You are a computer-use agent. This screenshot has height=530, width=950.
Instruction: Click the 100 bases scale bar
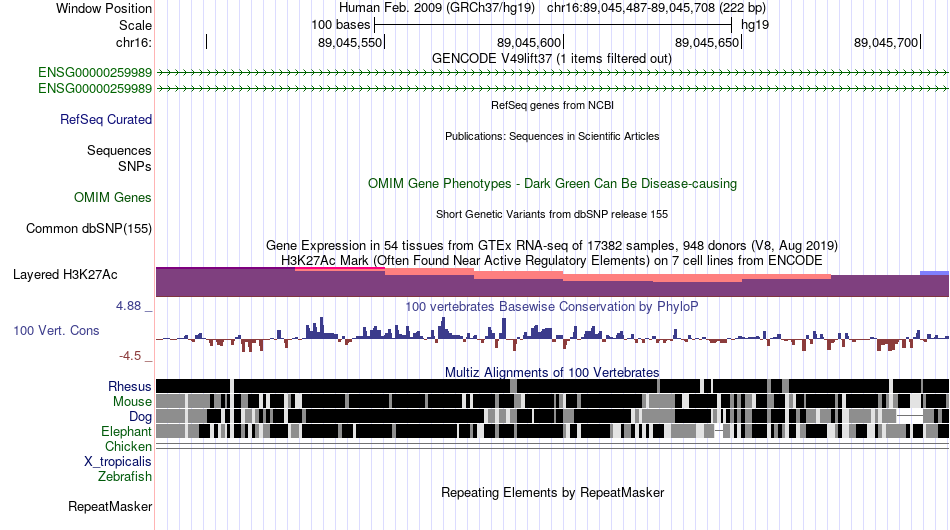(x=553, y=25)
